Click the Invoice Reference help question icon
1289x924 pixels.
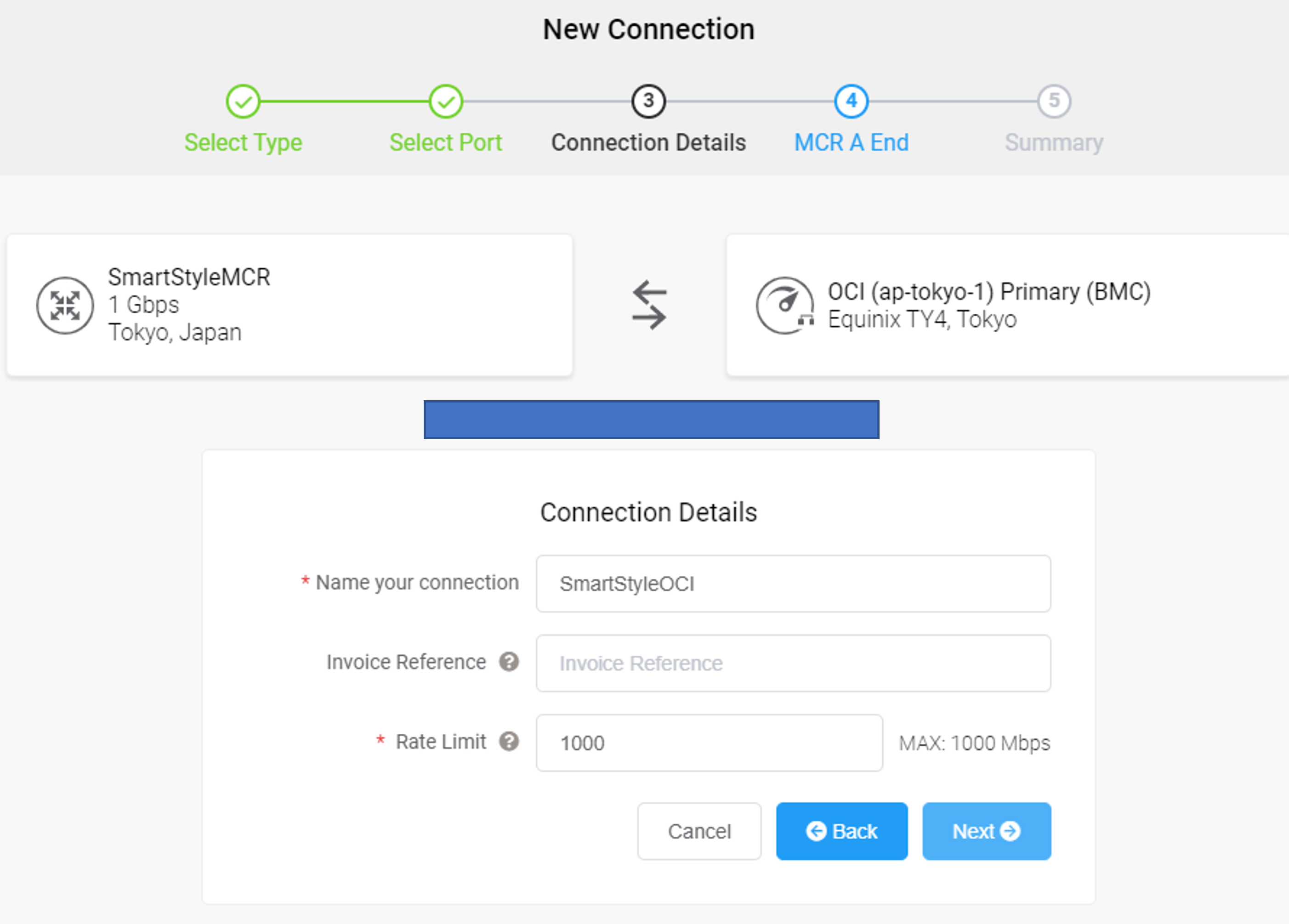[x=509, y=662]
